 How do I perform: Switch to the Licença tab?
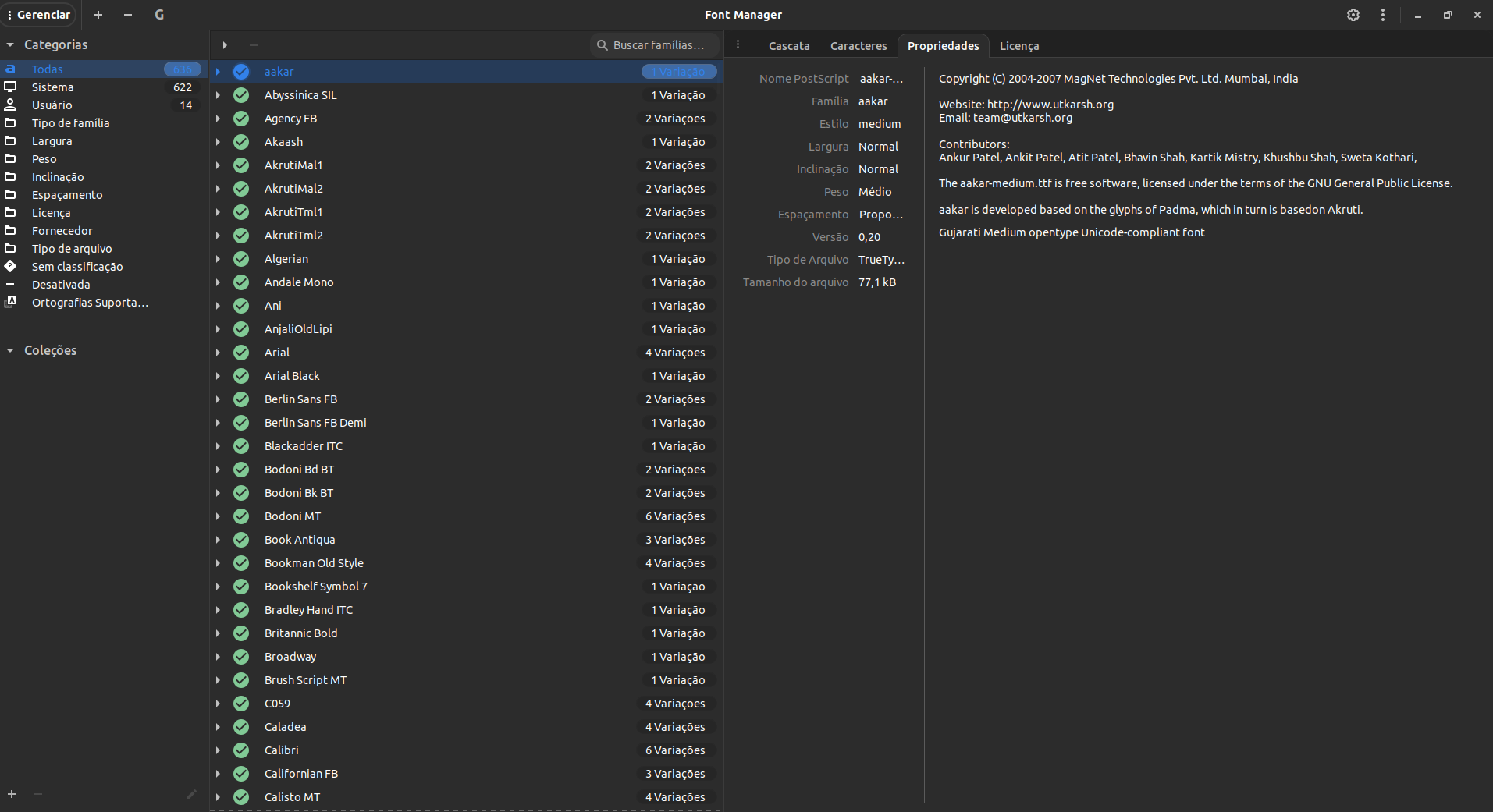[1018, 46]
